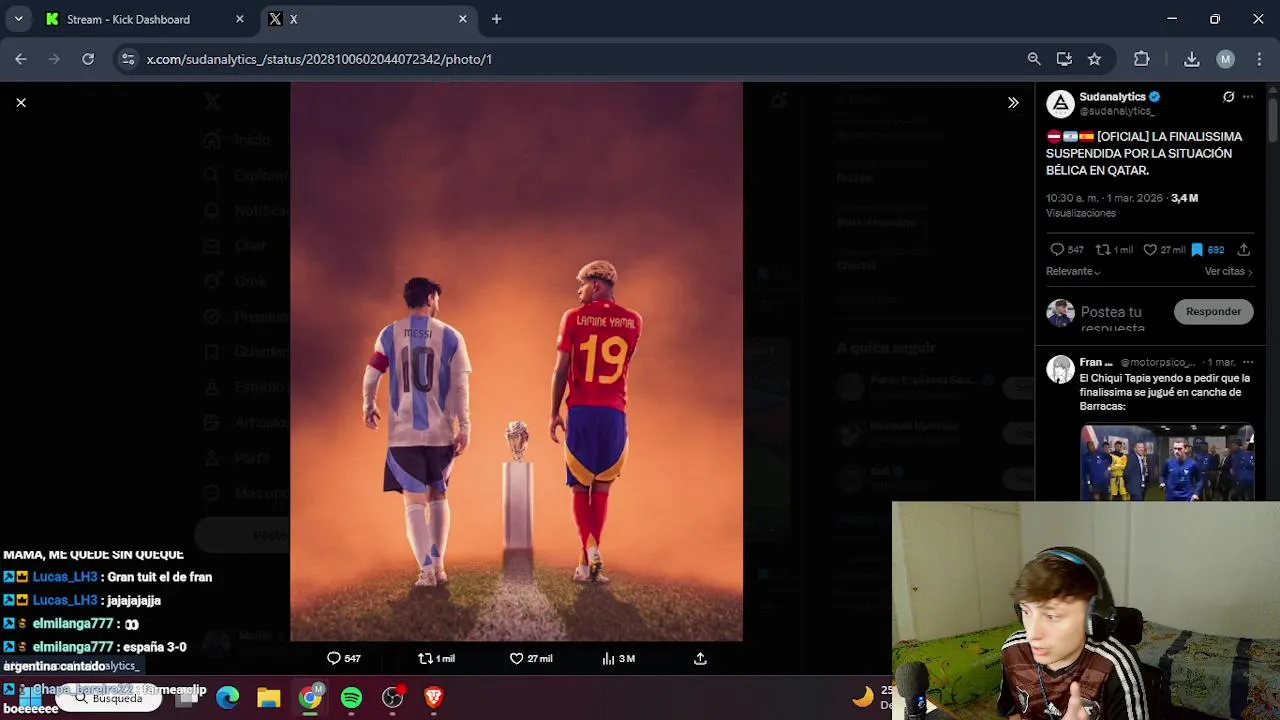Image resolution: width=1280 pixels, height=720 pixels.
Task: Open Brave browser from taskbar
Action: click(433, 697)
